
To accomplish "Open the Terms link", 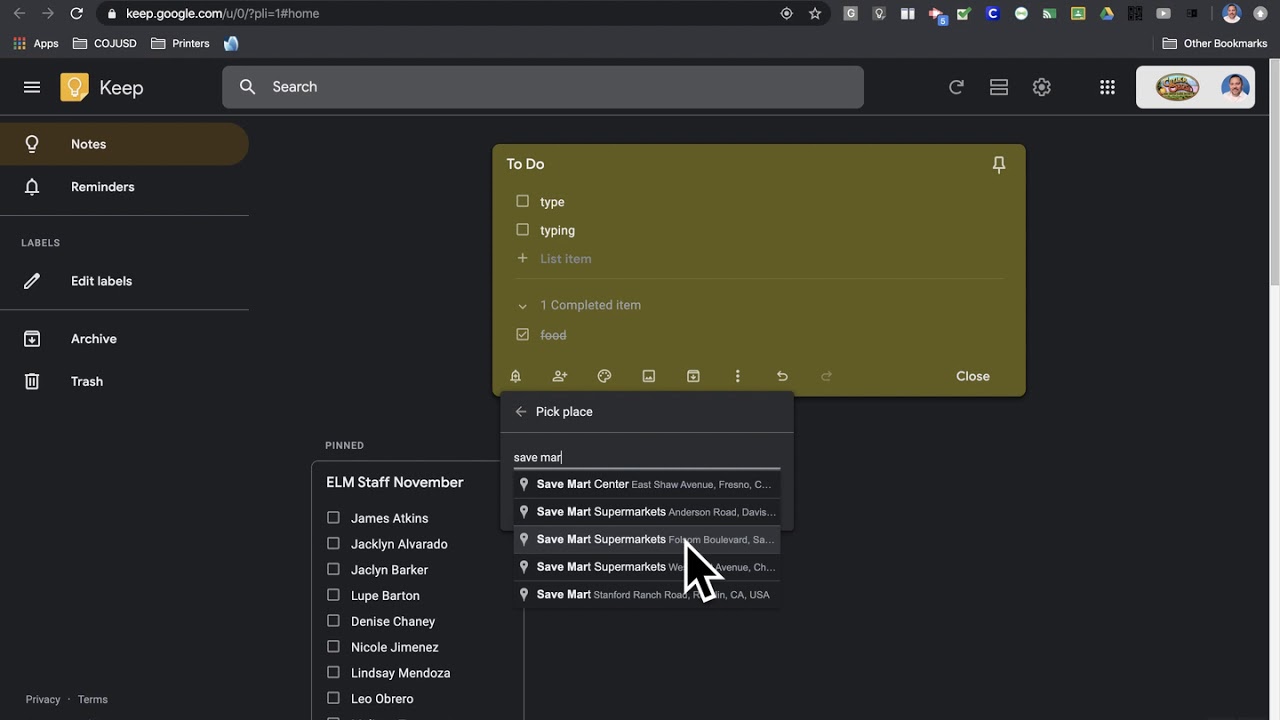I will point(93,700).
